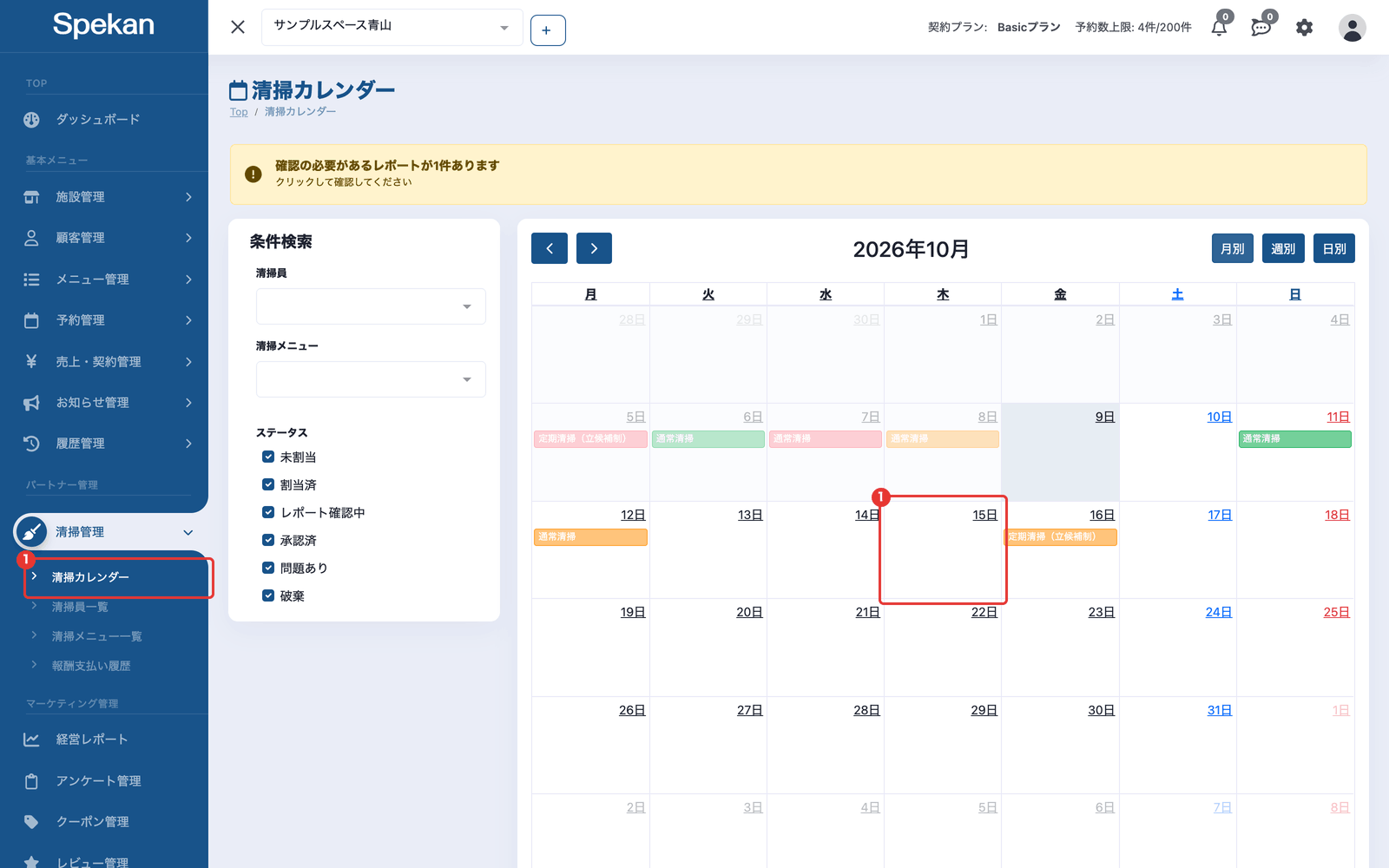Click the 清掃管理 broom icon
The height and width of the screenshot is (868, 1389).
tap(31, 532)
